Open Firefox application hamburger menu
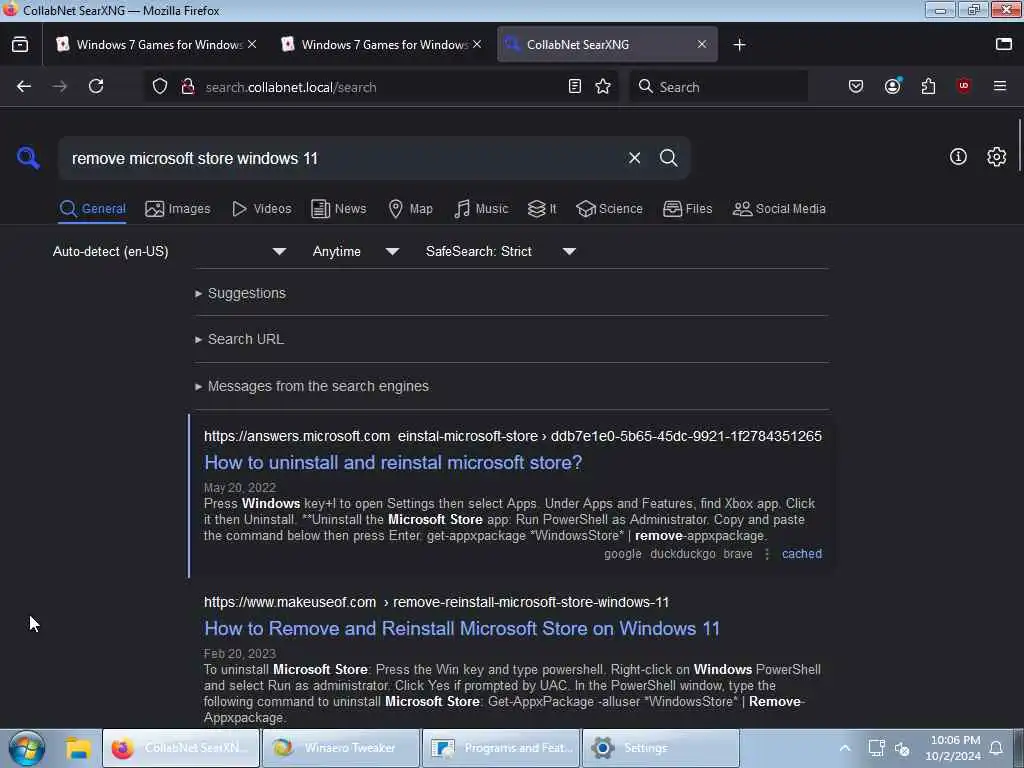The height and width of the screenshot is (768, 1024). 999,86
